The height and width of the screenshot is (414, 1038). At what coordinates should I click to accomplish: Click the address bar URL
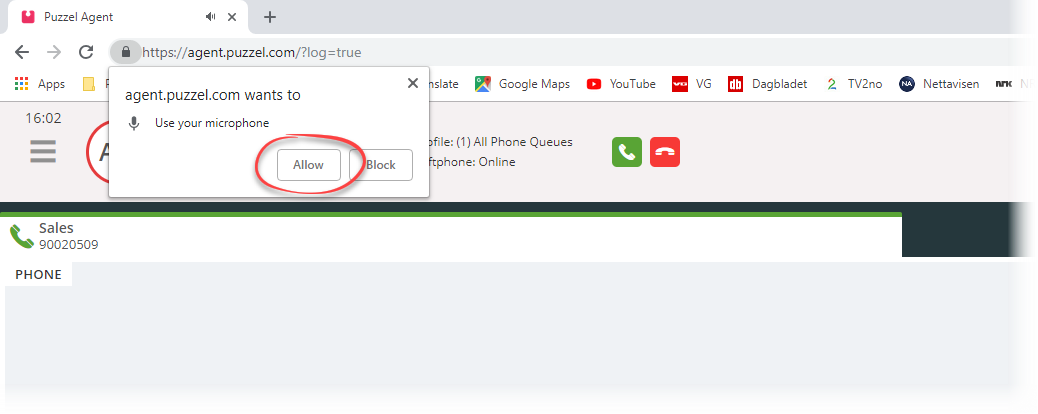pos(252,52)
